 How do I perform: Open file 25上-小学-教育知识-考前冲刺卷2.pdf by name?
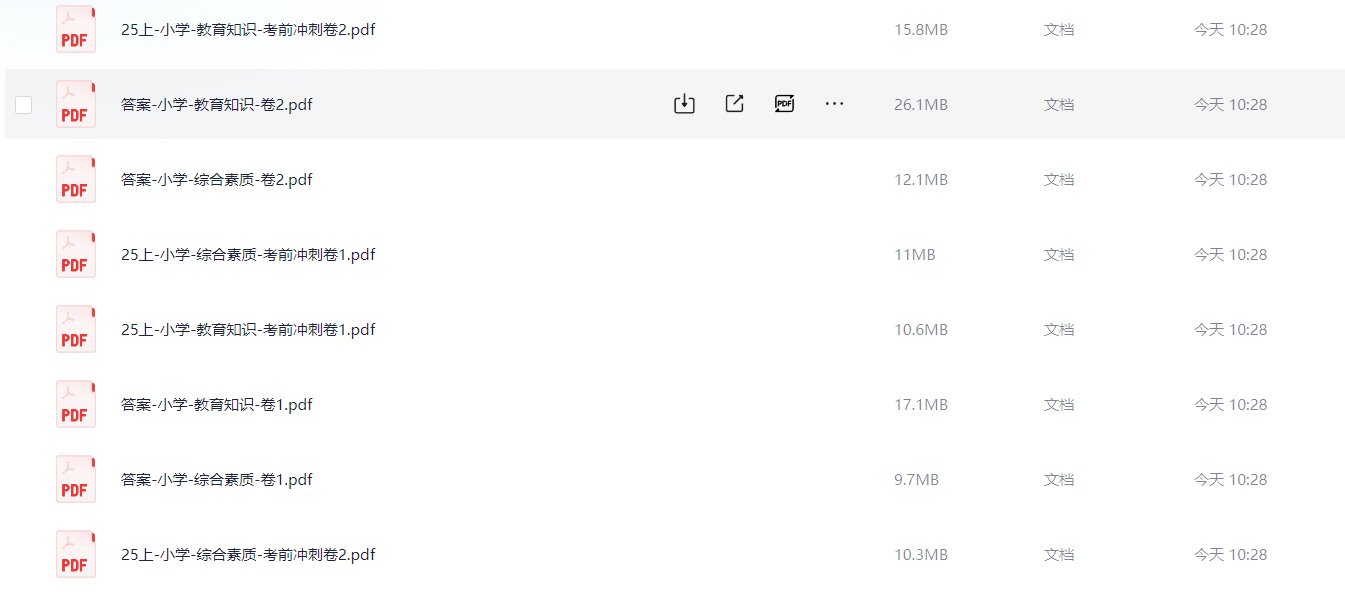pos(248,30)
